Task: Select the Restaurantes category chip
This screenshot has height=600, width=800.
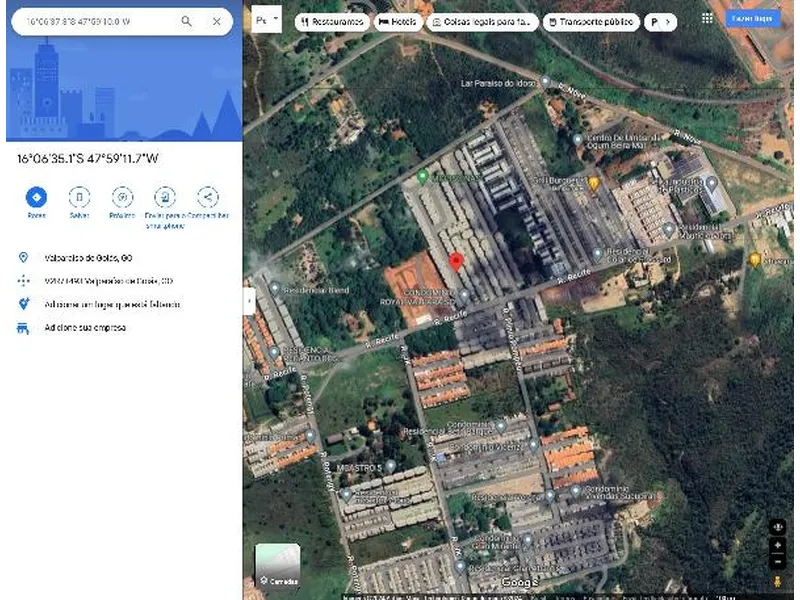Action: pyautogui.click(x=334, y=20)
